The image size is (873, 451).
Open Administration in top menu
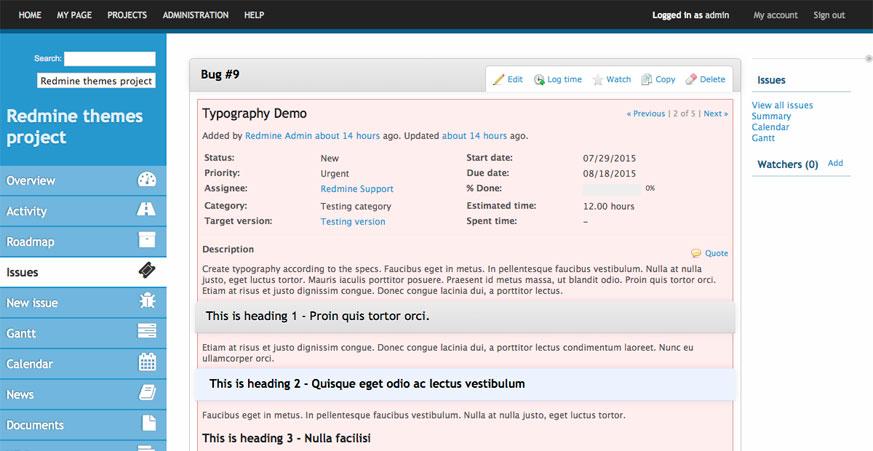195,15
